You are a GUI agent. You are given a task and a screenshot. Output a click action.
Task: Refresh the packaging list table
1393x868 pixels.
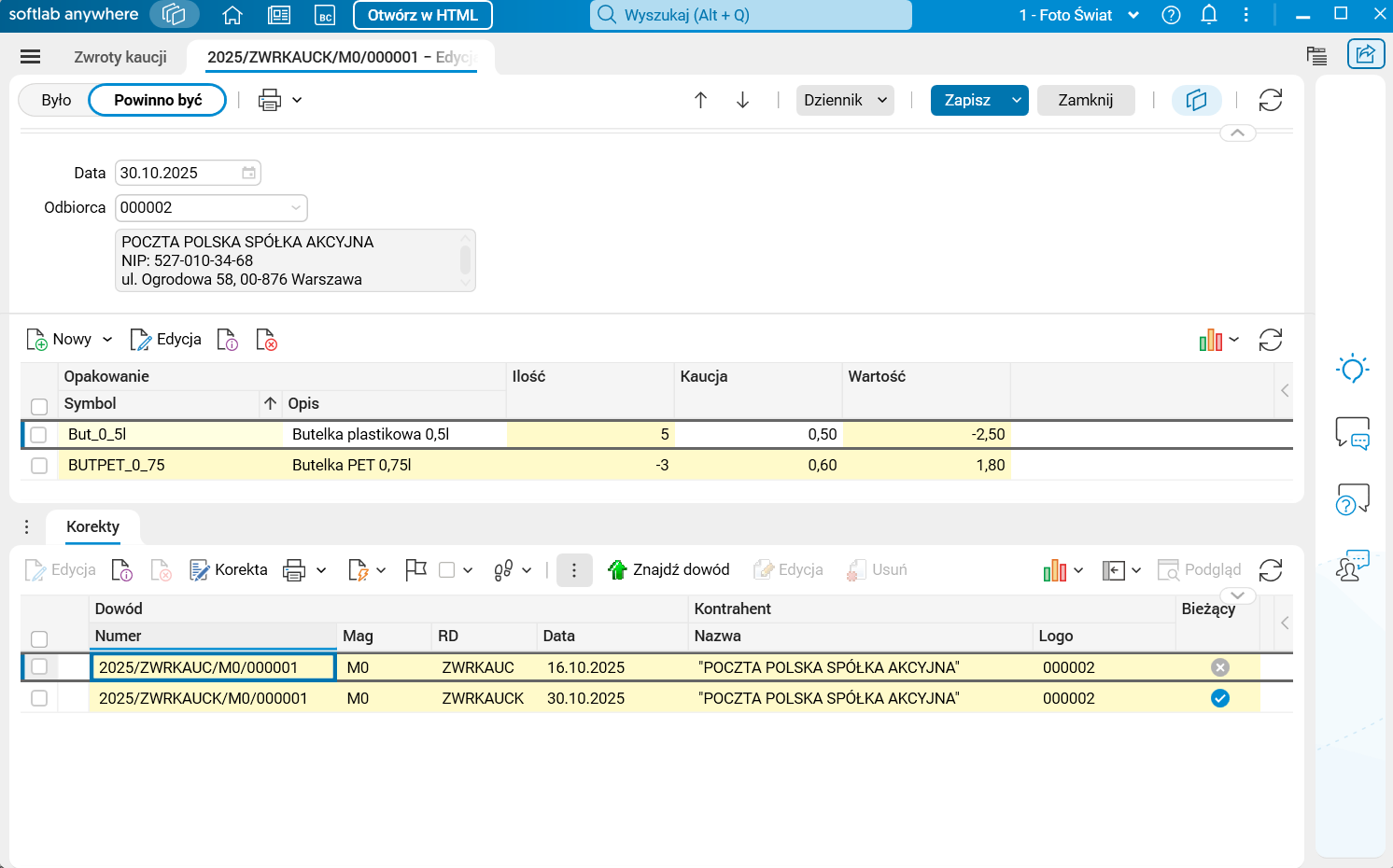pos(1270,340)
